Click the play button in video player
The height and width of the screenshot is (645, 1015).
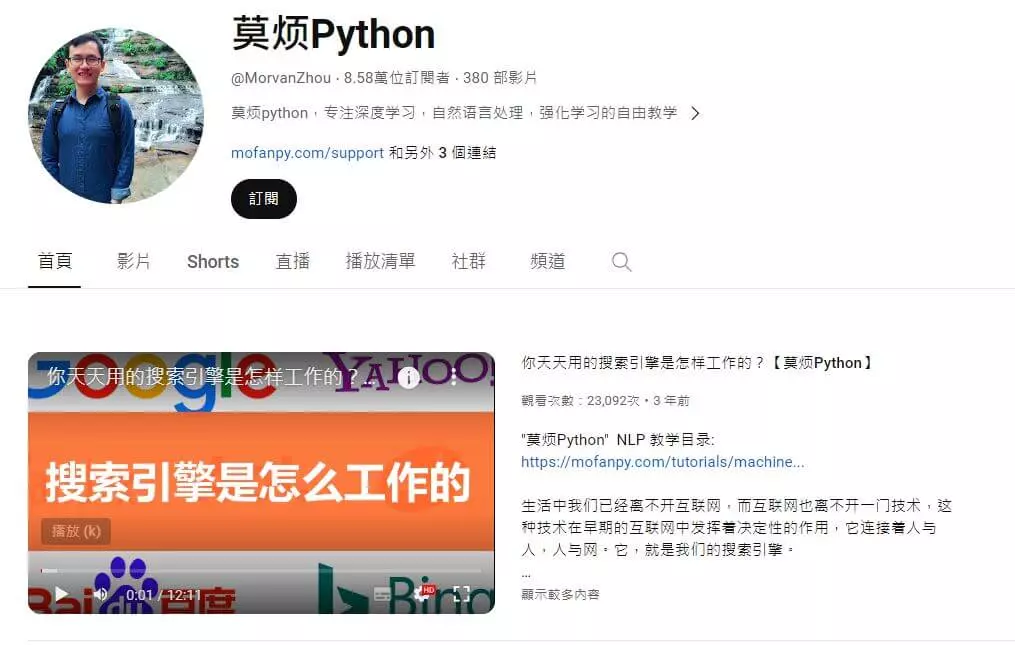coord(61,594)
